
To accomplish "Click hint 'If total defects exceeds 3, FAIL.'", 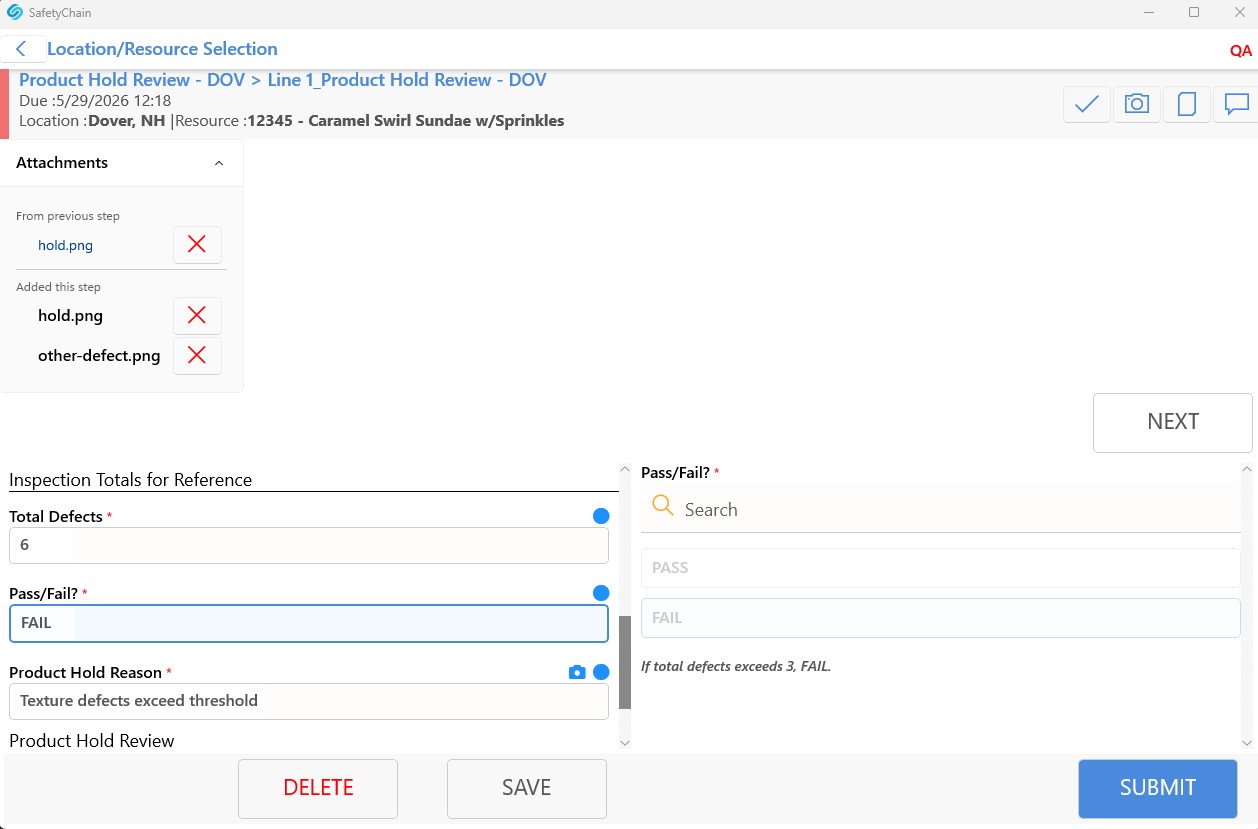I will 736,666.
